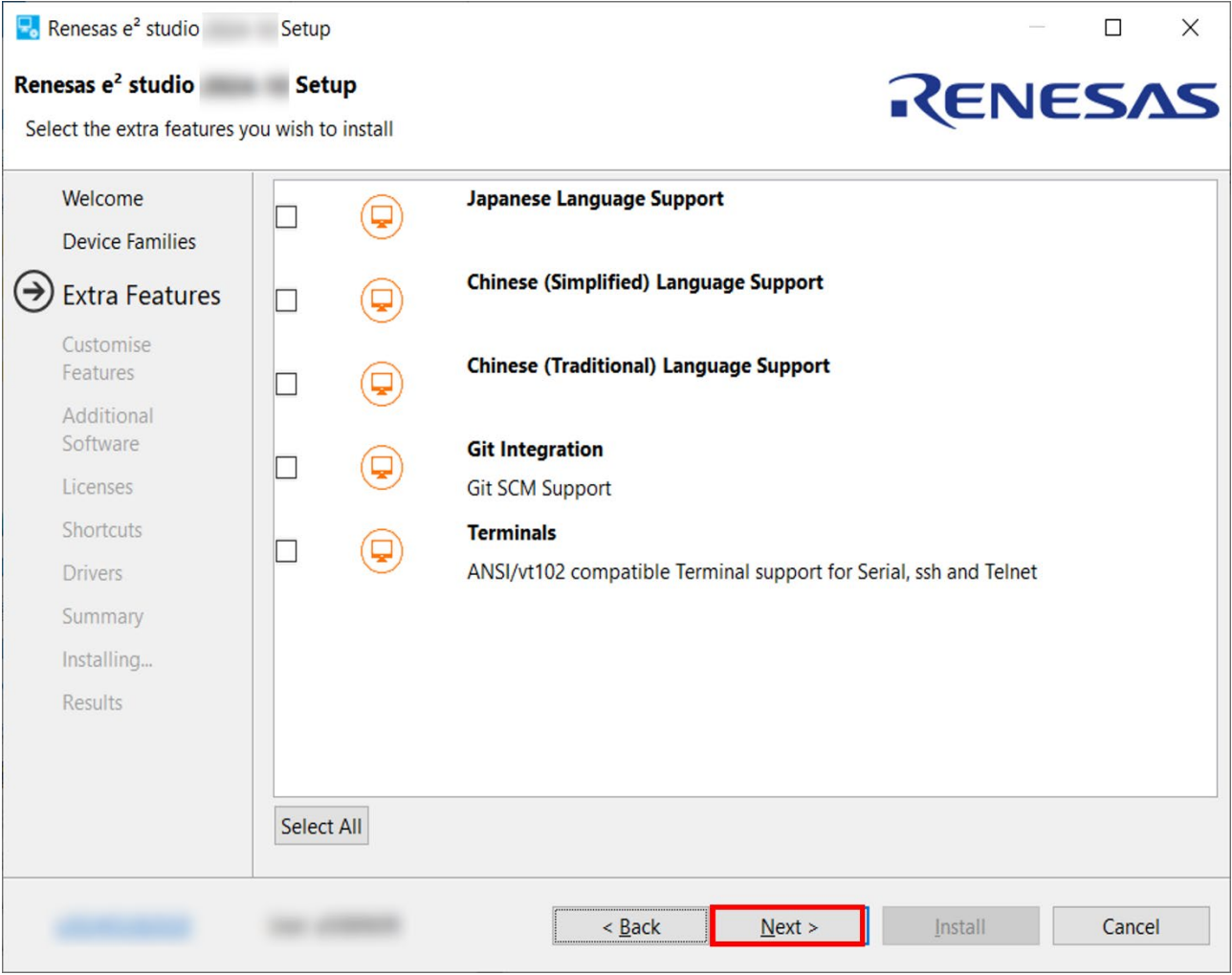The width and height of the screenshot is (1232, 975).
Task: Toggle the Terminals feature checkbox
Action: (286, 551)
